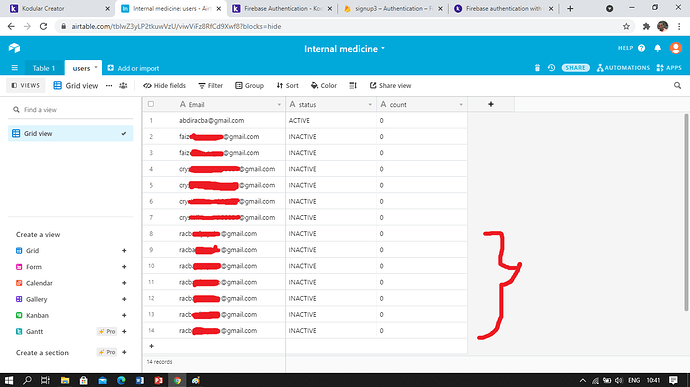
Task: Click the ACTIVE status cell
Action: pyautogui.click(x=330, y=121)
